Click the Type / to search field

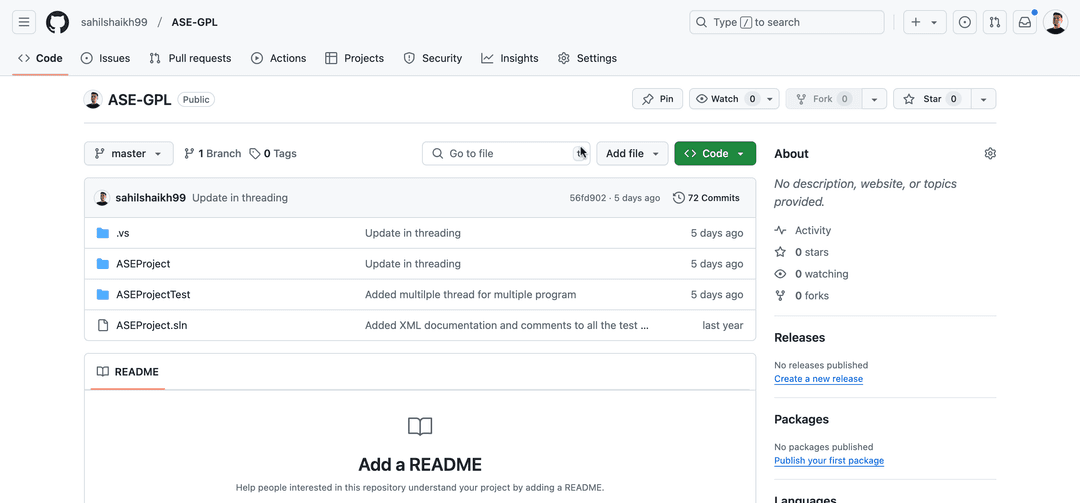[787, 22]
